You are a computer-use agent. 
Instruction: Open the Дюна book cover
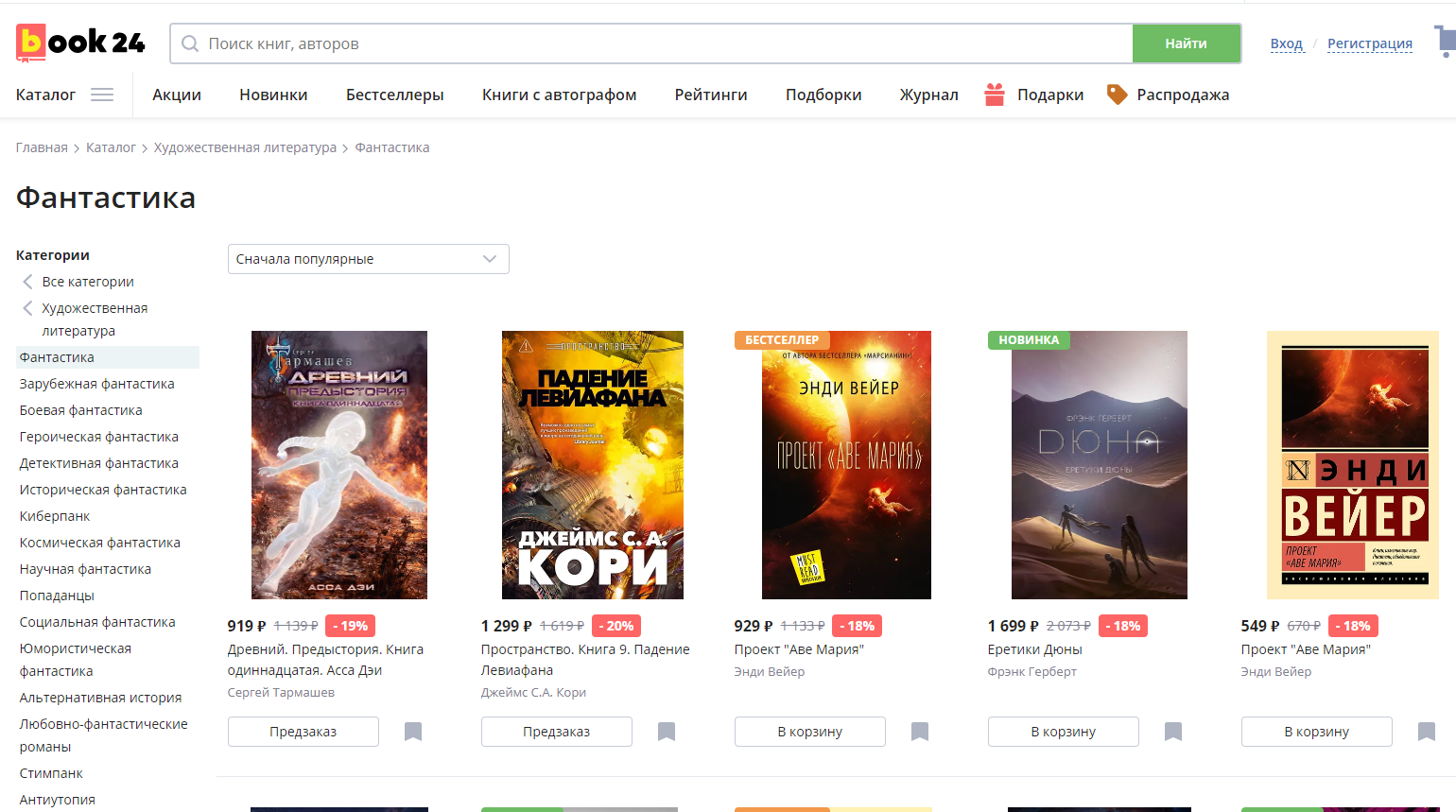(1100, 465)
